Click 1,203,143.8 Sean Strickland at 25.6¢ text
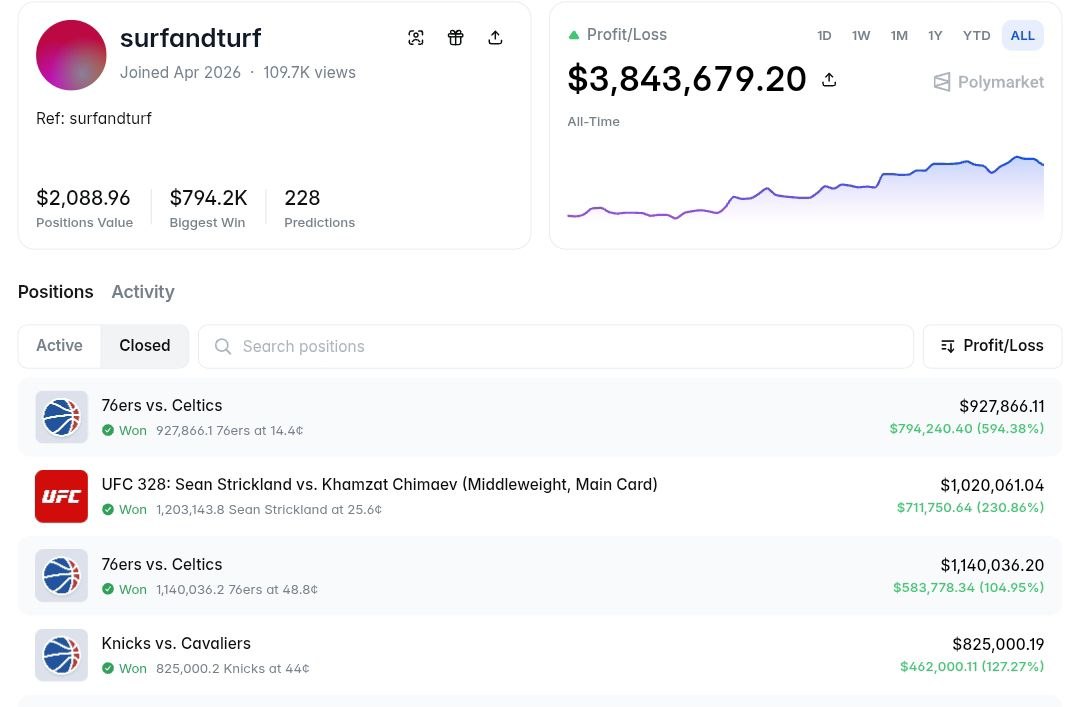Viewport: 1080px width, 707px height. [x=269, y=510]
